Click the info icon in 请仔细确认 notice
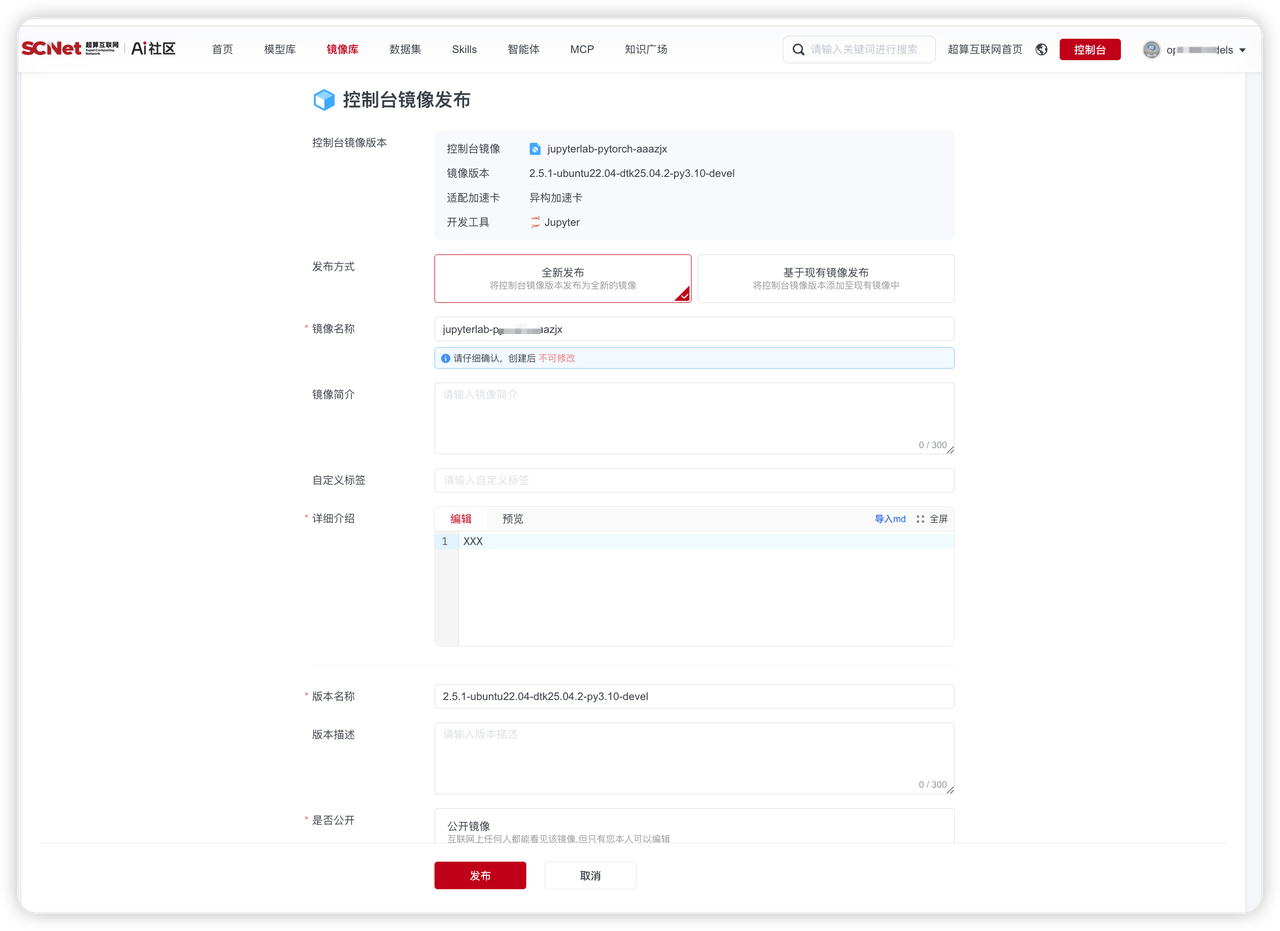Image resolution: width=1280 pixels, height=931 pixels. click(446, 358)
